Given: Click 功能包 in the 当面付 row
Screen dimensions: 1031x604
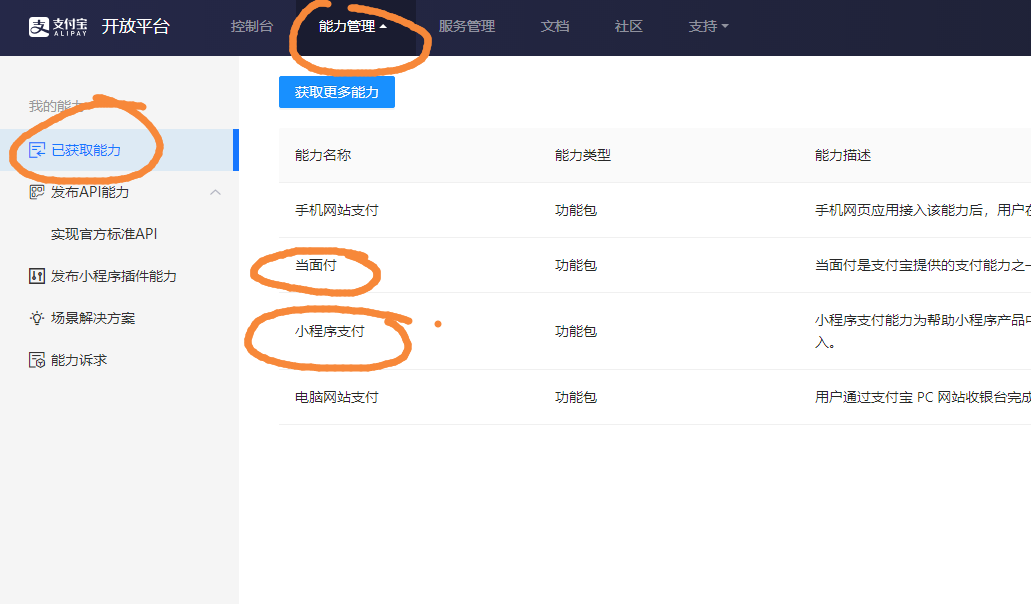Looking at the screenshot, I should [x=576, y=266].
